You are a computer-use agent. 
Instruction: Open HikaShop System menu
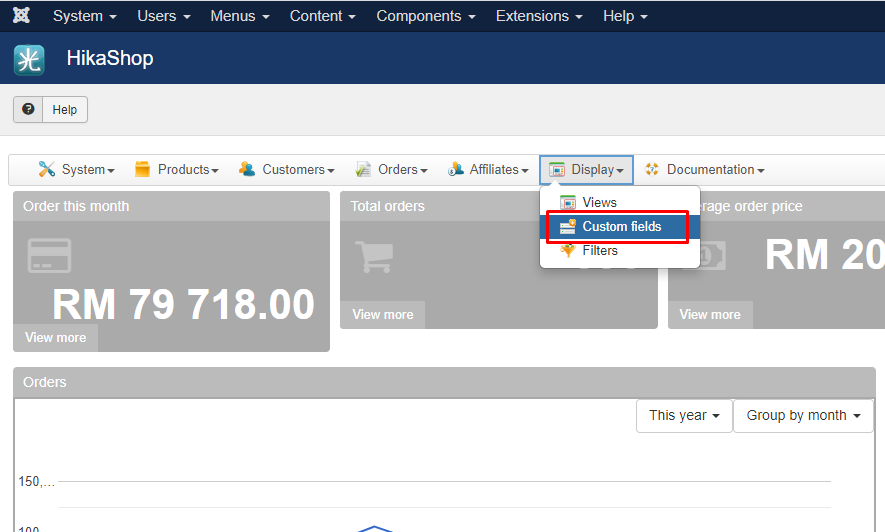point(76,169)
